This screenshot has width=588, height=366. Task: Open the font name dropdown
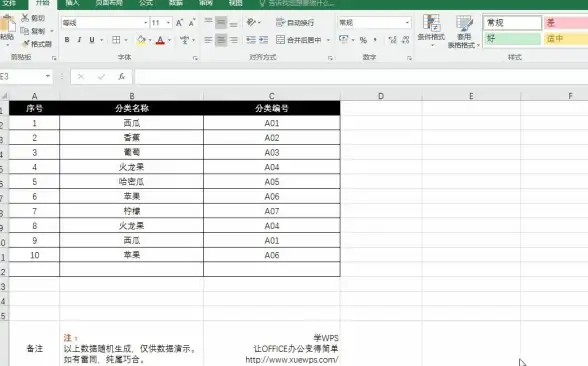pyautogui.click(x=146, y=23)
